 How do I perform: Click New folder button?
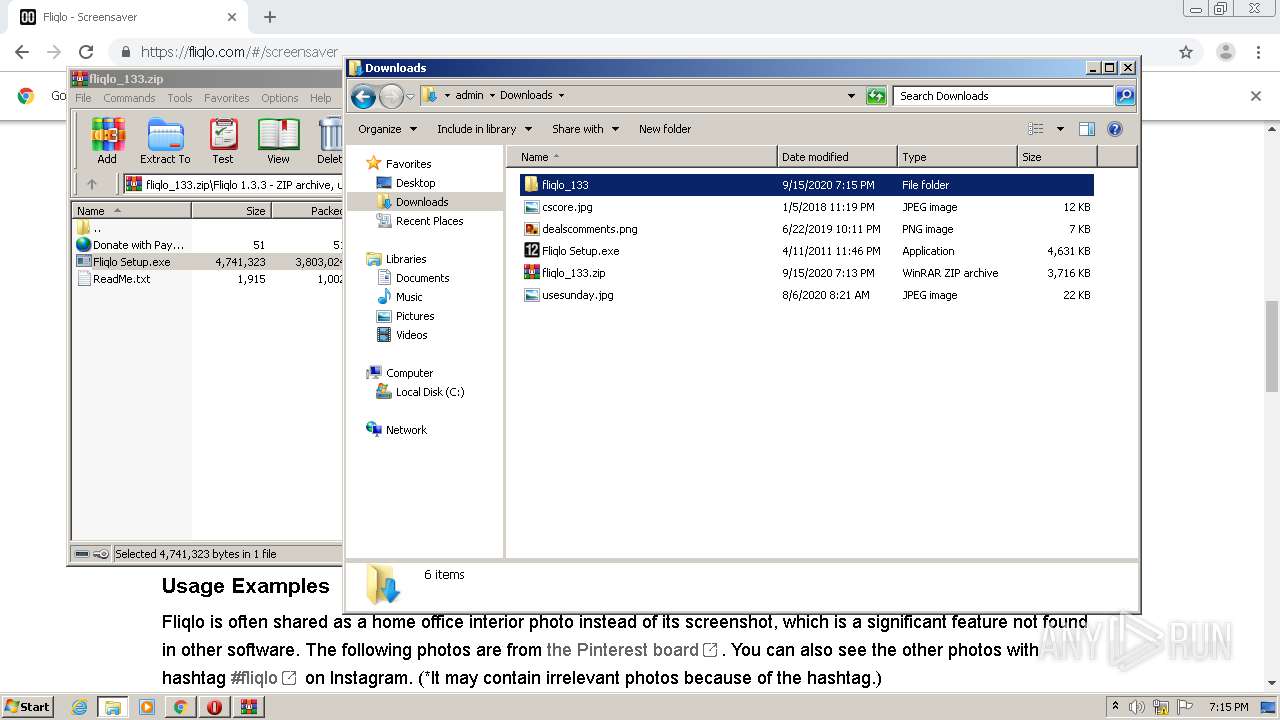[665, 129]
